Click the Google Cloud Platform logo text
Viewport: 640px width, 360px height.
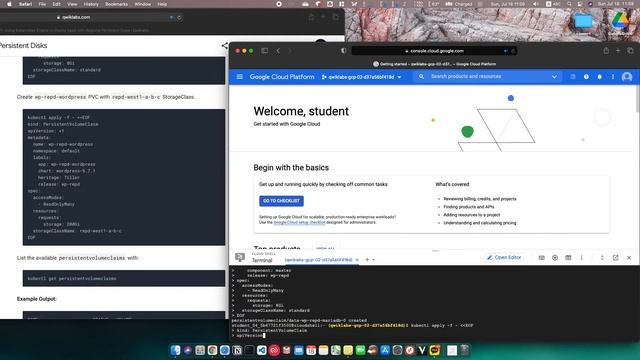[282, 77]
